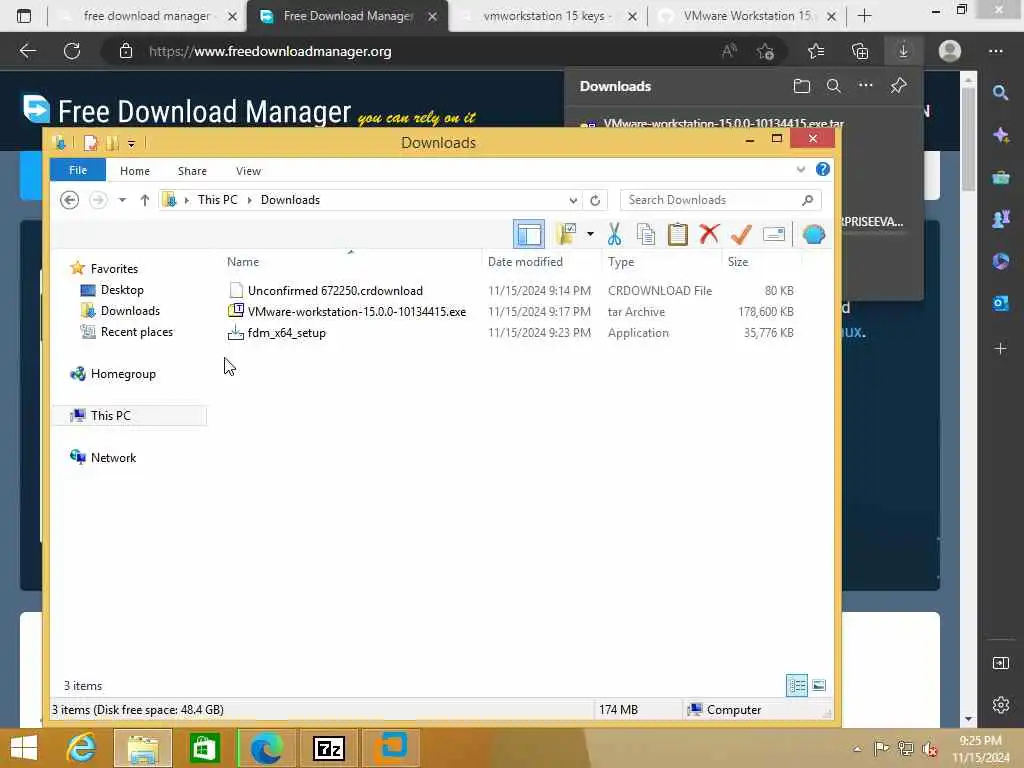1024x768 pixels.
Task: Select Homegroup in navigation pane
Action: [x=123, y=374]
